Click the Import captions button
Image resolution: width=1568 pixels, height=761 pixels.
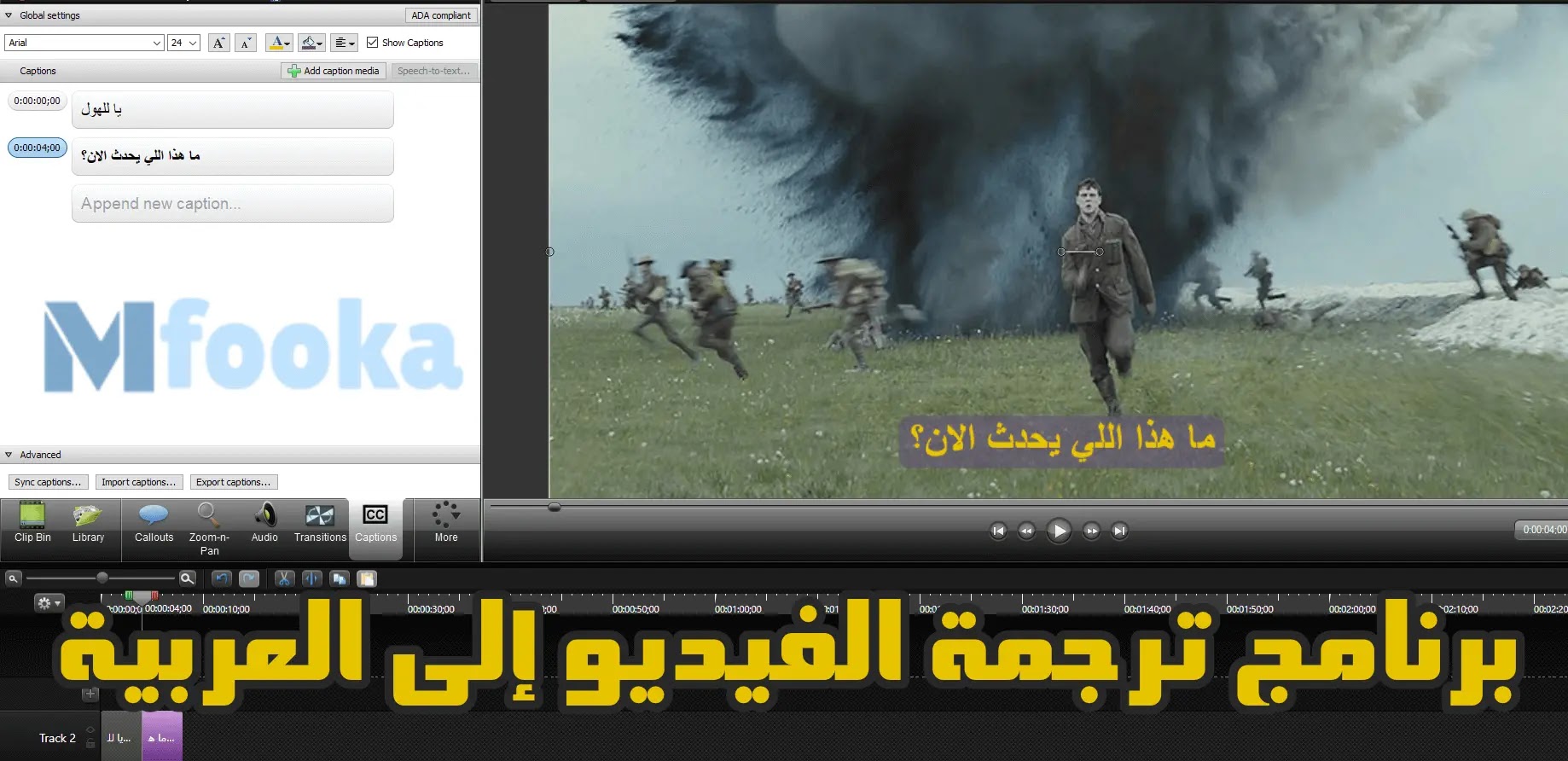coord(138,482)
